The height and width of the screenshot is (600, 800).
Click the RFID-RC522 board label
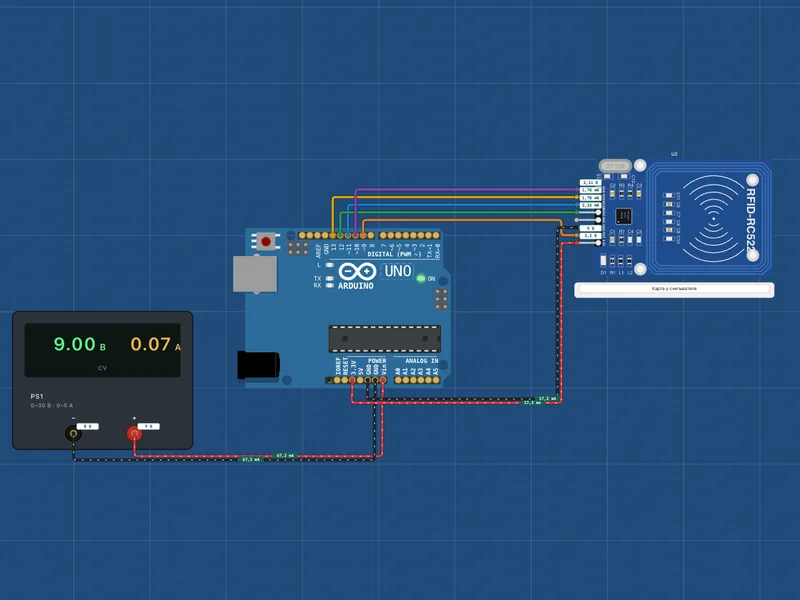(x=751, y=222)
